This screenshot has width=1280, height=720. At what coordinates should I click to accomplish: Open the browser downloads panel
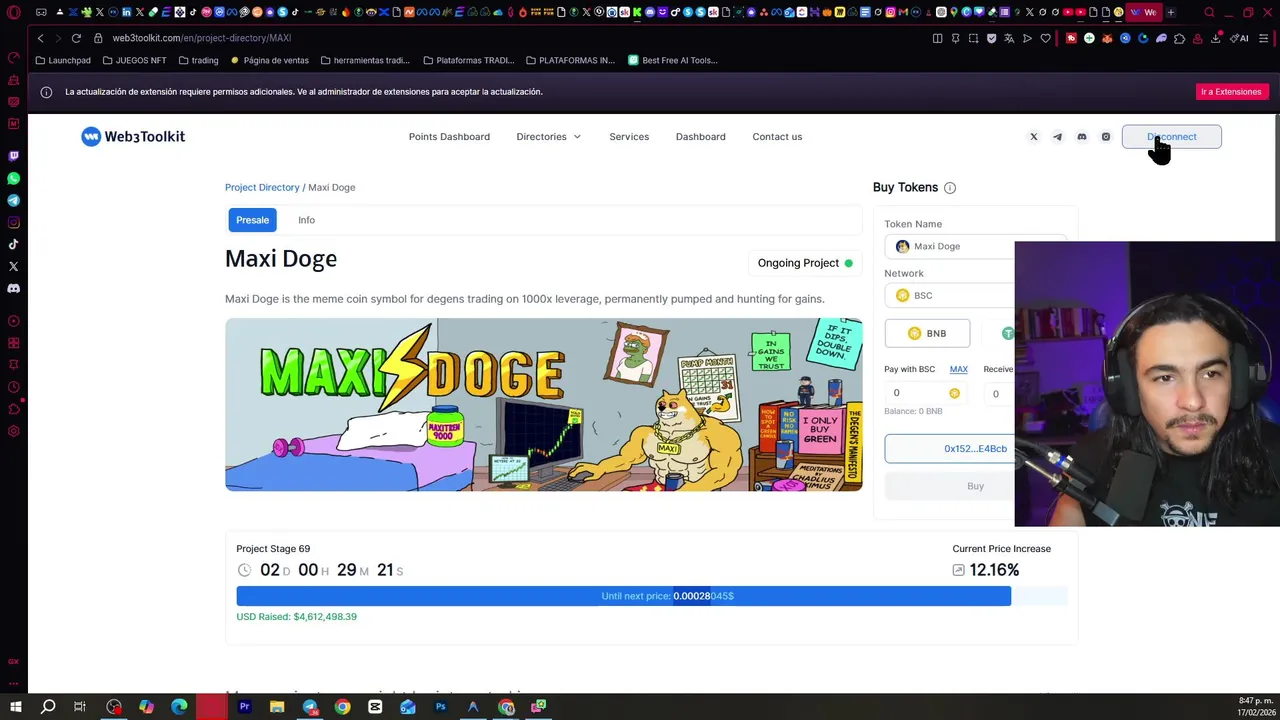1215,38
